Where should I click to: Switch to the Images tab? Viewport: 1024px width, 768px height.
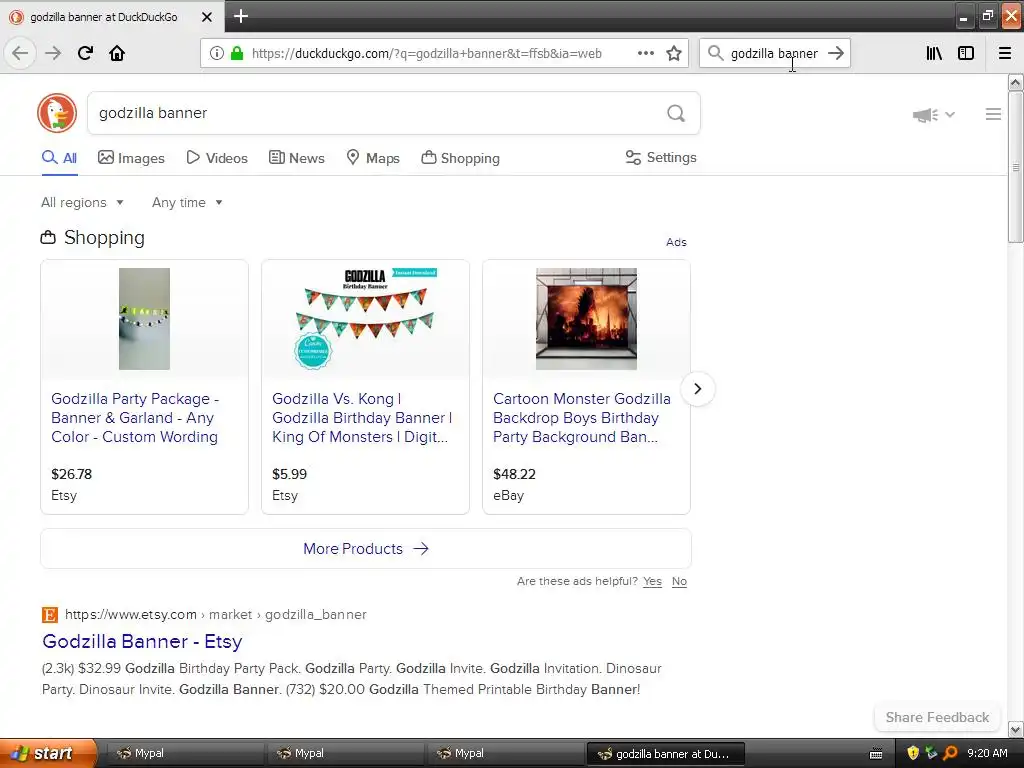(131, 158)
